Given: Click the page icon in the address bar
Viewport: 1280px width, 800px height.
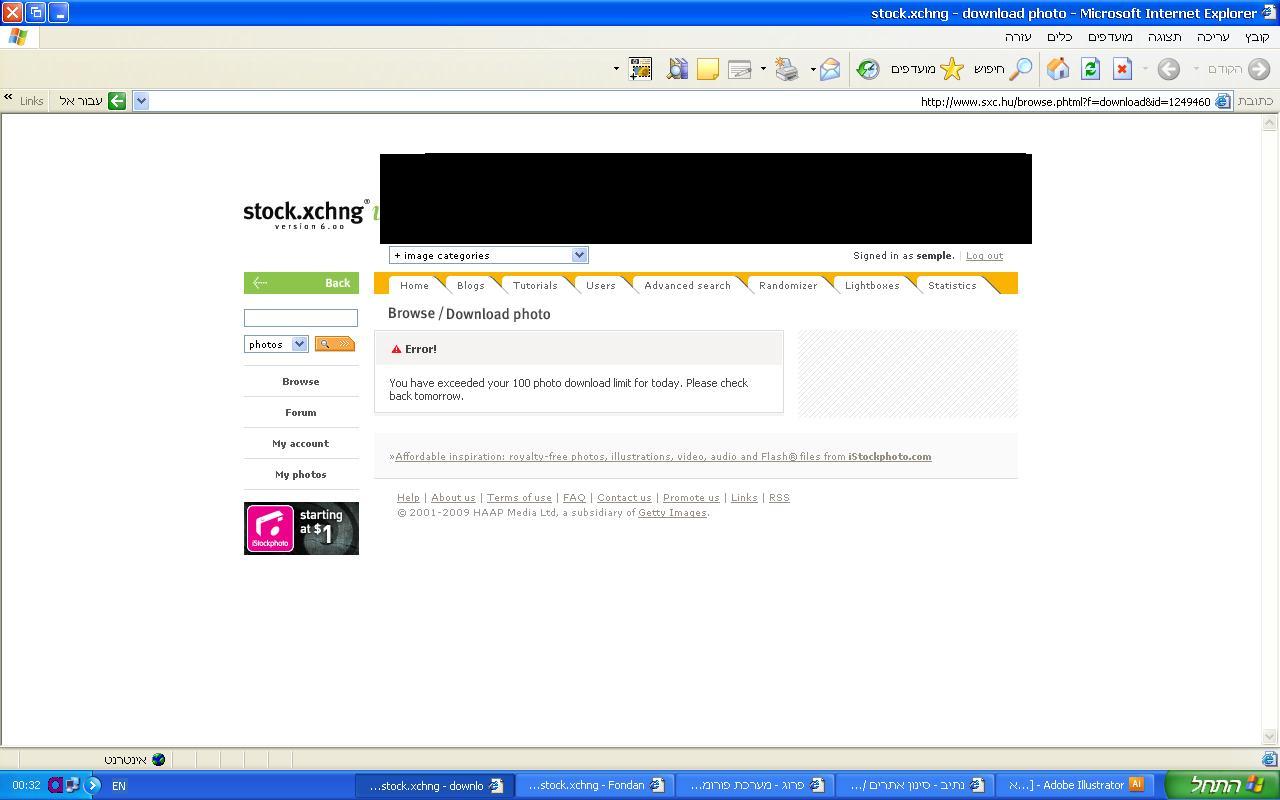Looking at the screenshot, I should [1223, 101].
